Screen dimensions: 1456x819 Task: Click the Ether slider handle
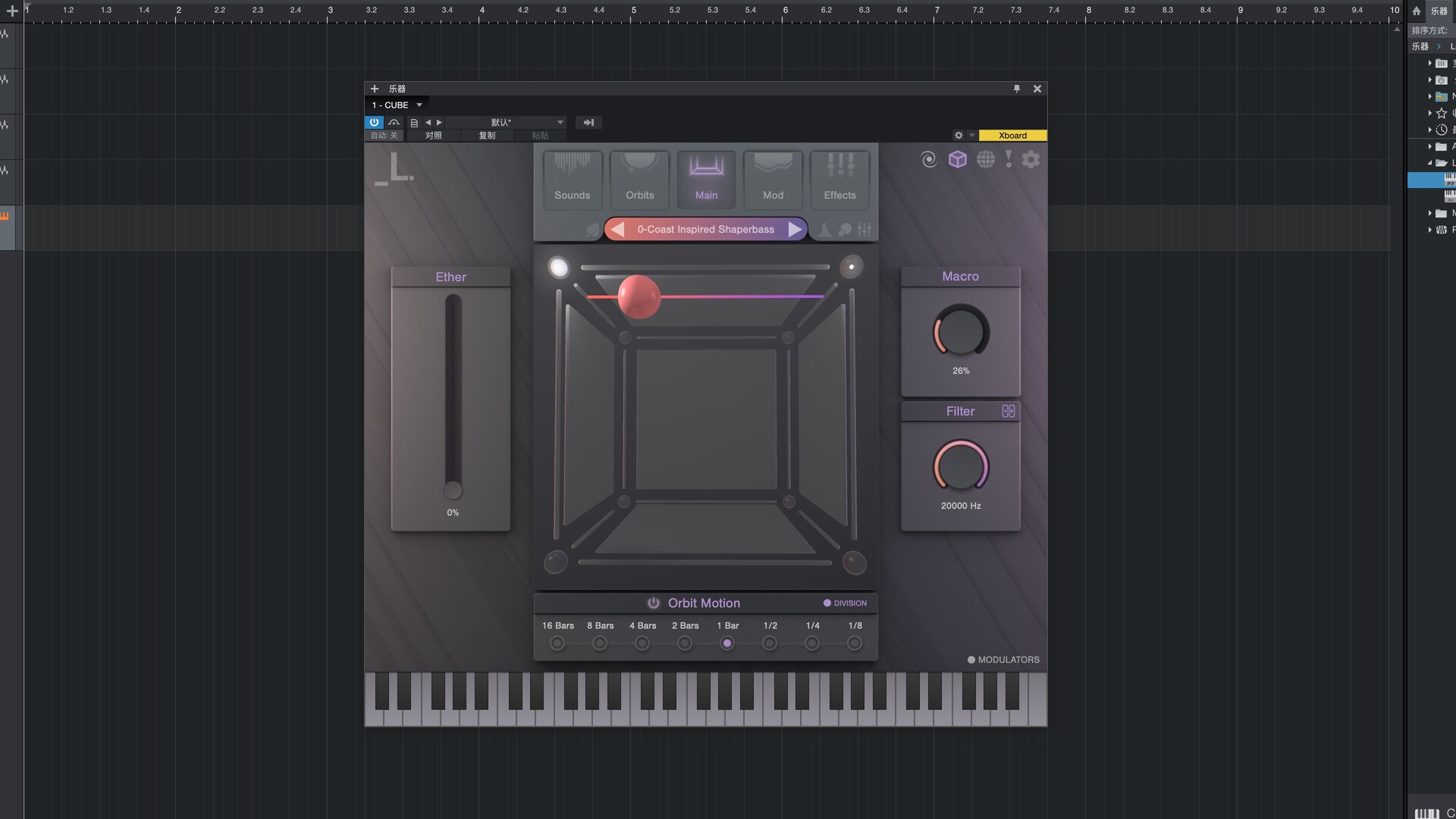pyautogui.click(x=453, y=491)
